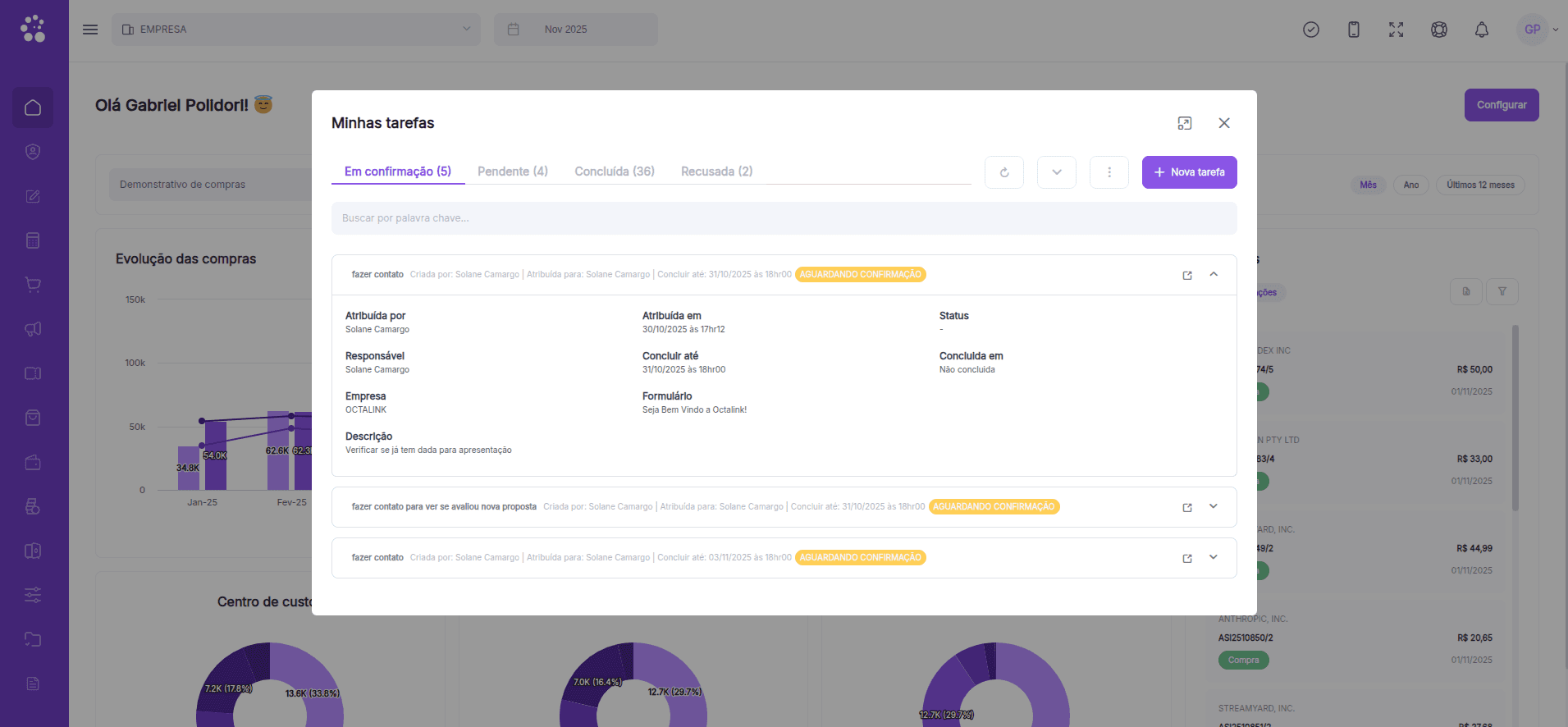Click the Buscar por palavra chave search field
Viewport: 1568px width, 727px height.
tap(784, 218)
